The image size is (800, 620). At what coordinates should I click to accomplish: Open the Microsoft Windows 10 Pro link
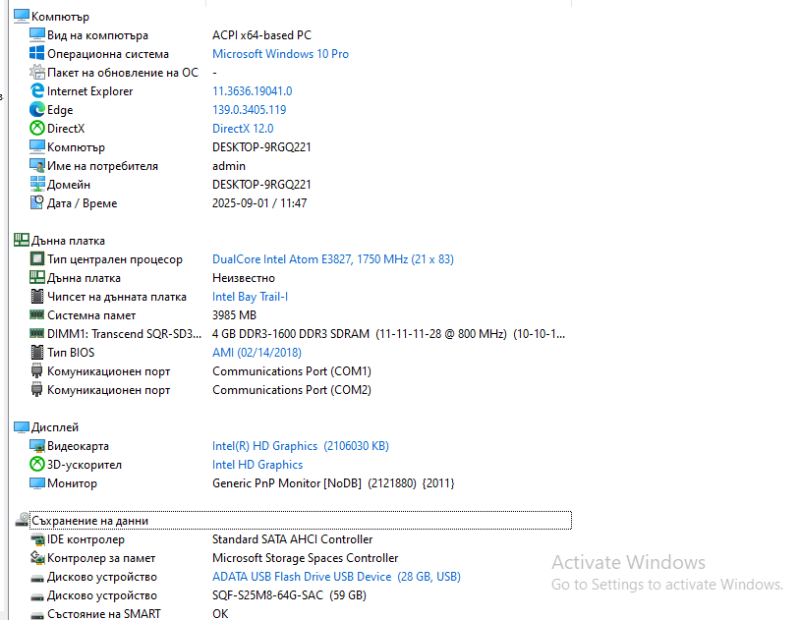tap(280, 54)
